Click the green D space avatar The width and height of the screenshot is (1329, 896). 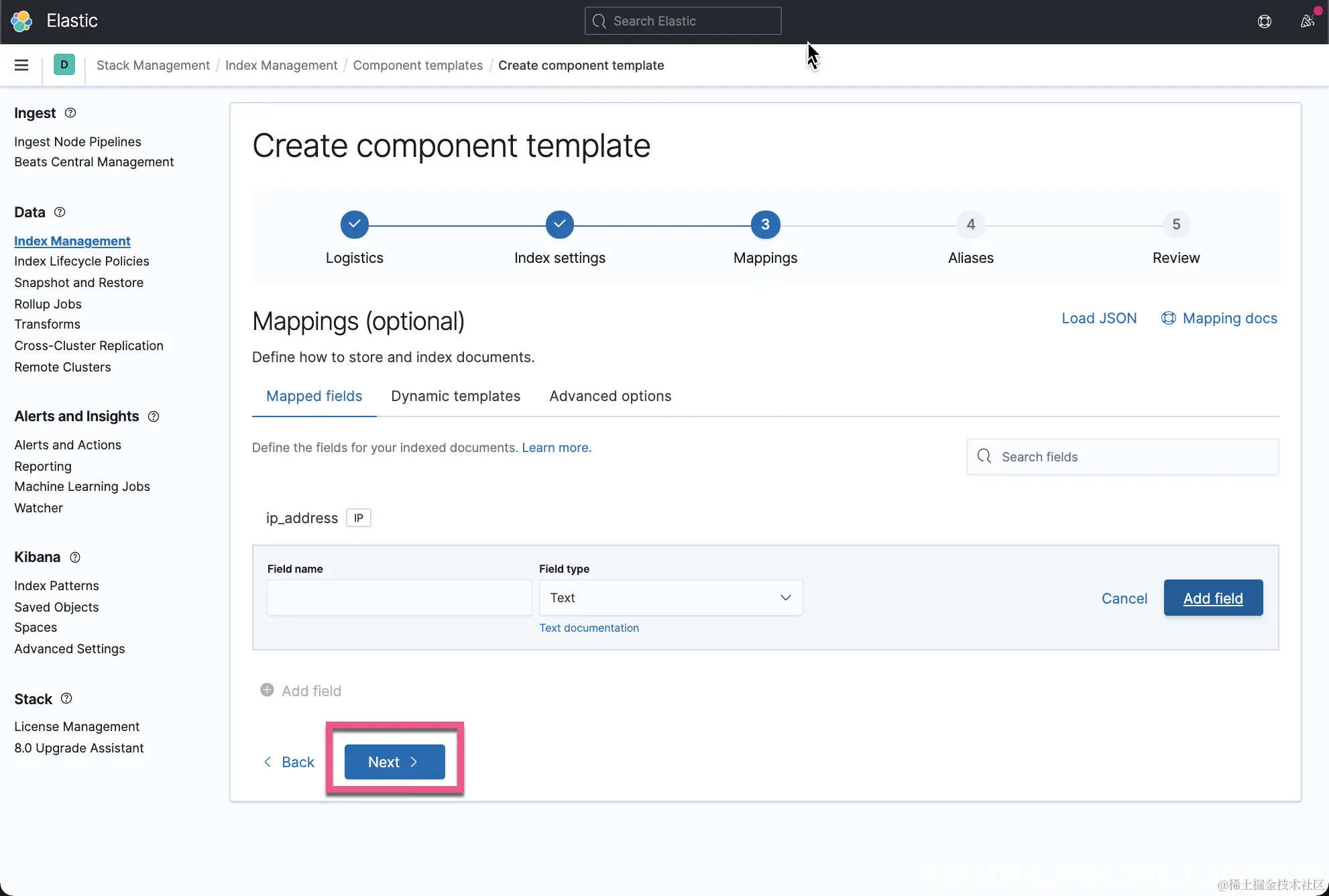pyautogui.click(x=64, y=65)
